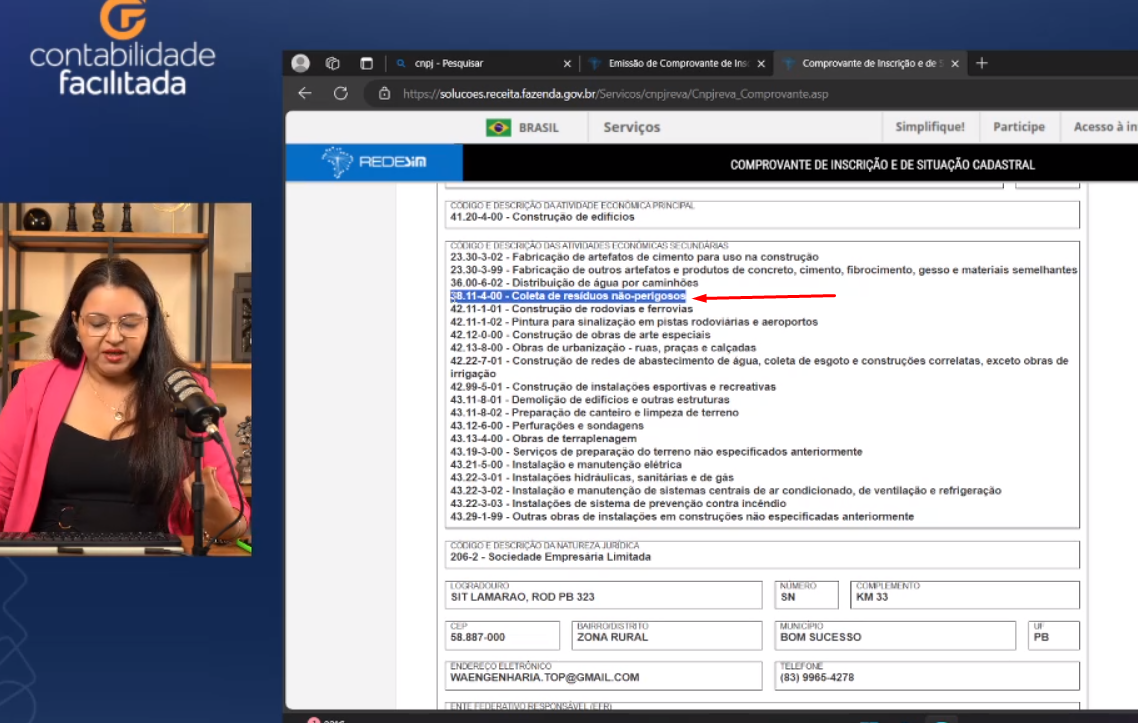Click the bairro value 'ZONA RURAL'
Viewport: 1138px width, 723px height.
pos(613,637)
